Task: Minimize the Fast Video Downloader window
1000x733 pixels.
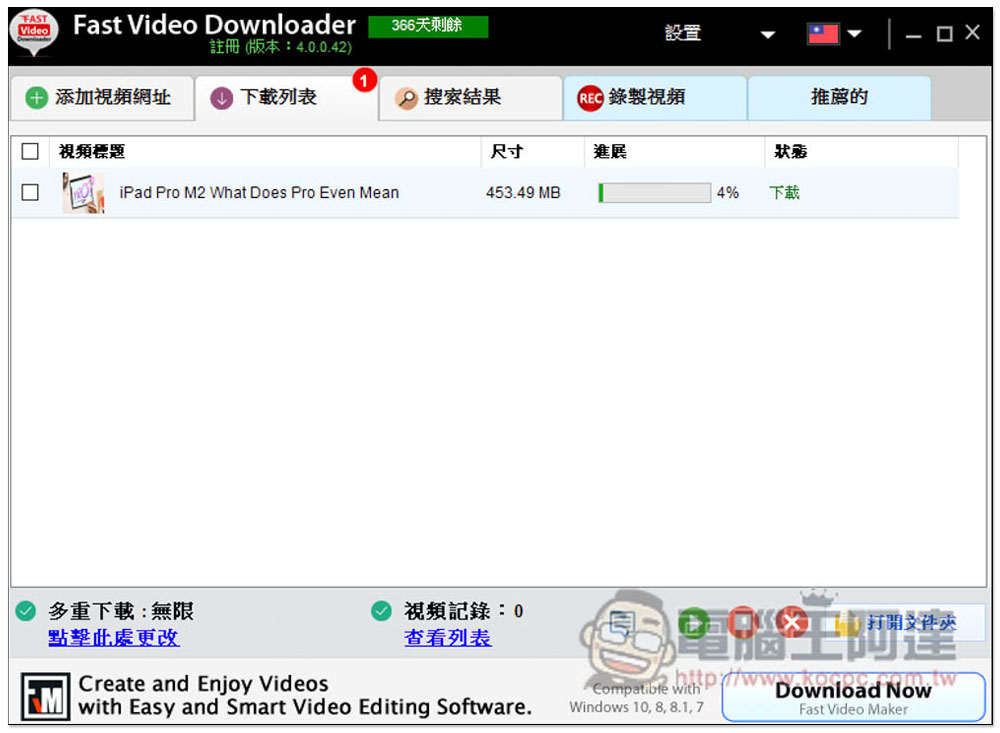Action: coord(913,34)
